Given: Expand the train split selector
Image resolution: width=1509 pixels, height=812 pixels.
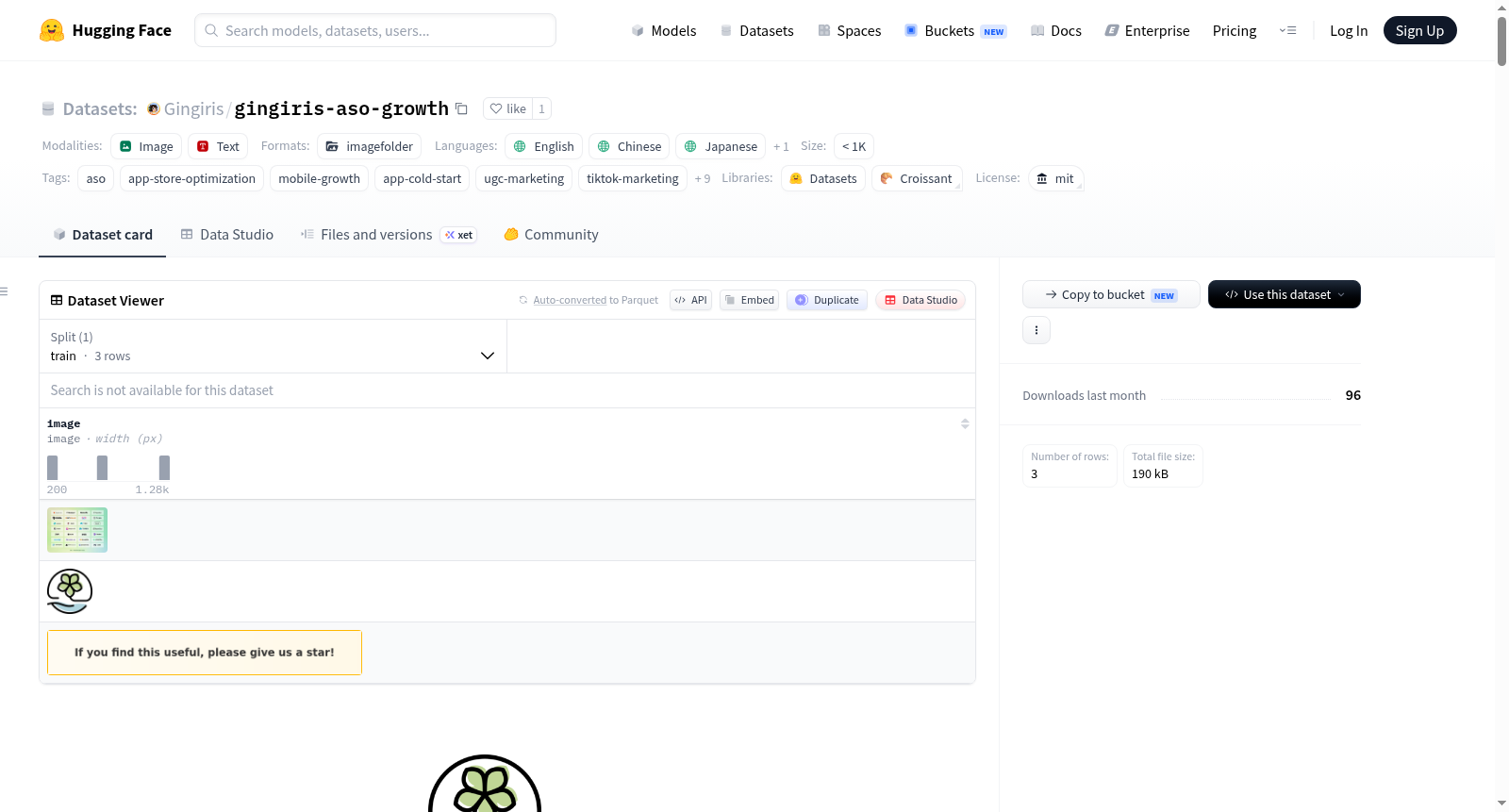Looking at the screenshot, I should pyautogui.click(x=273, y=346).
